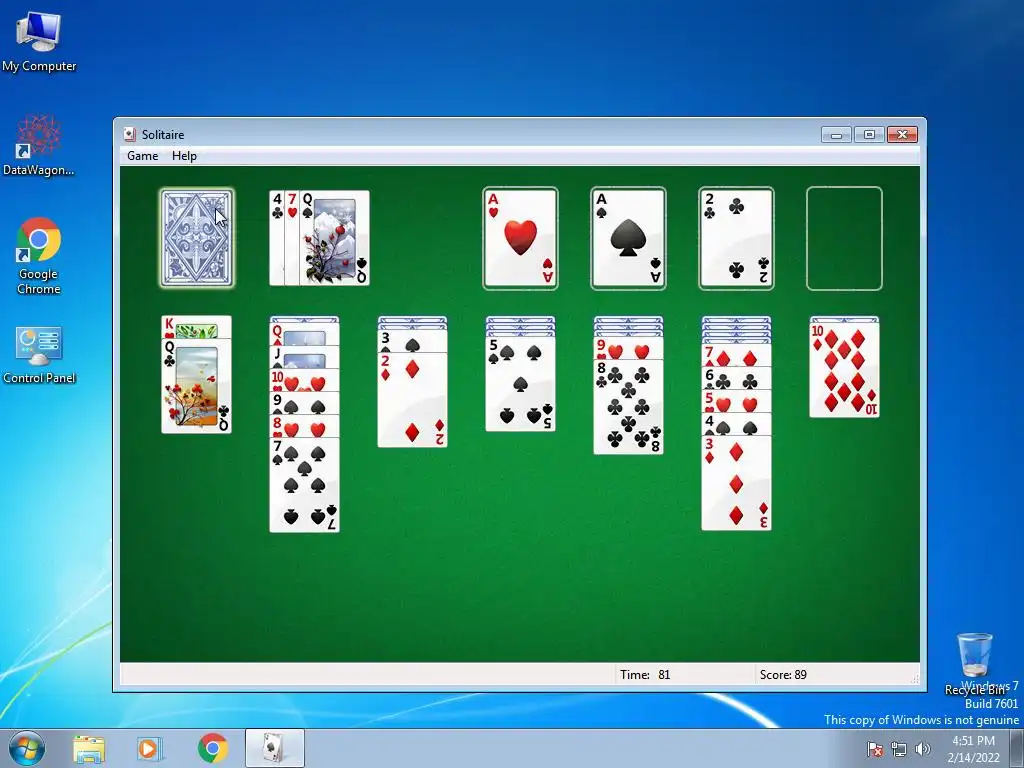Open network tray icon

[x=899, y=749]
